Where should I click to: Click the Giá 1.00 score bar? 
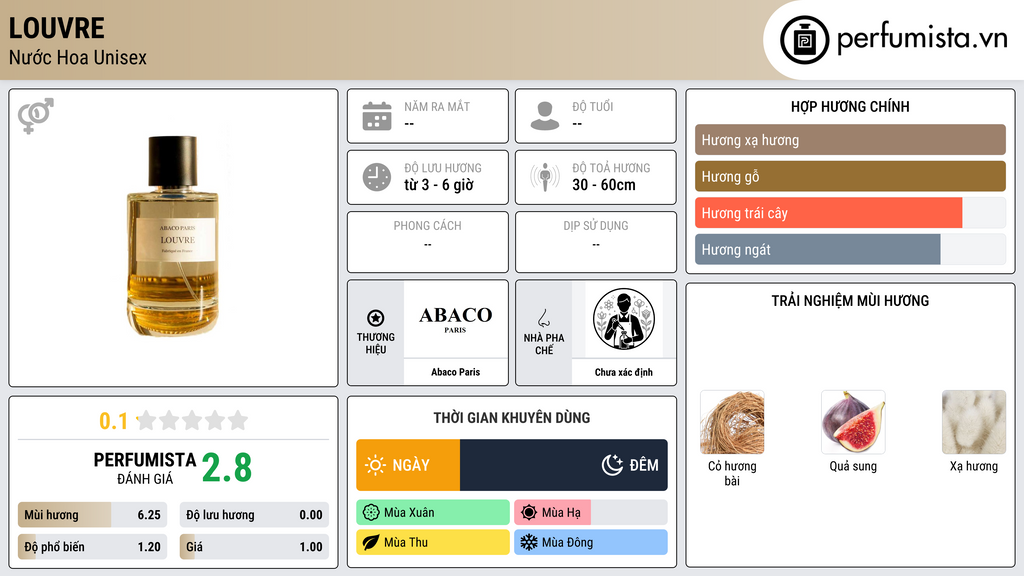(254, 547)
